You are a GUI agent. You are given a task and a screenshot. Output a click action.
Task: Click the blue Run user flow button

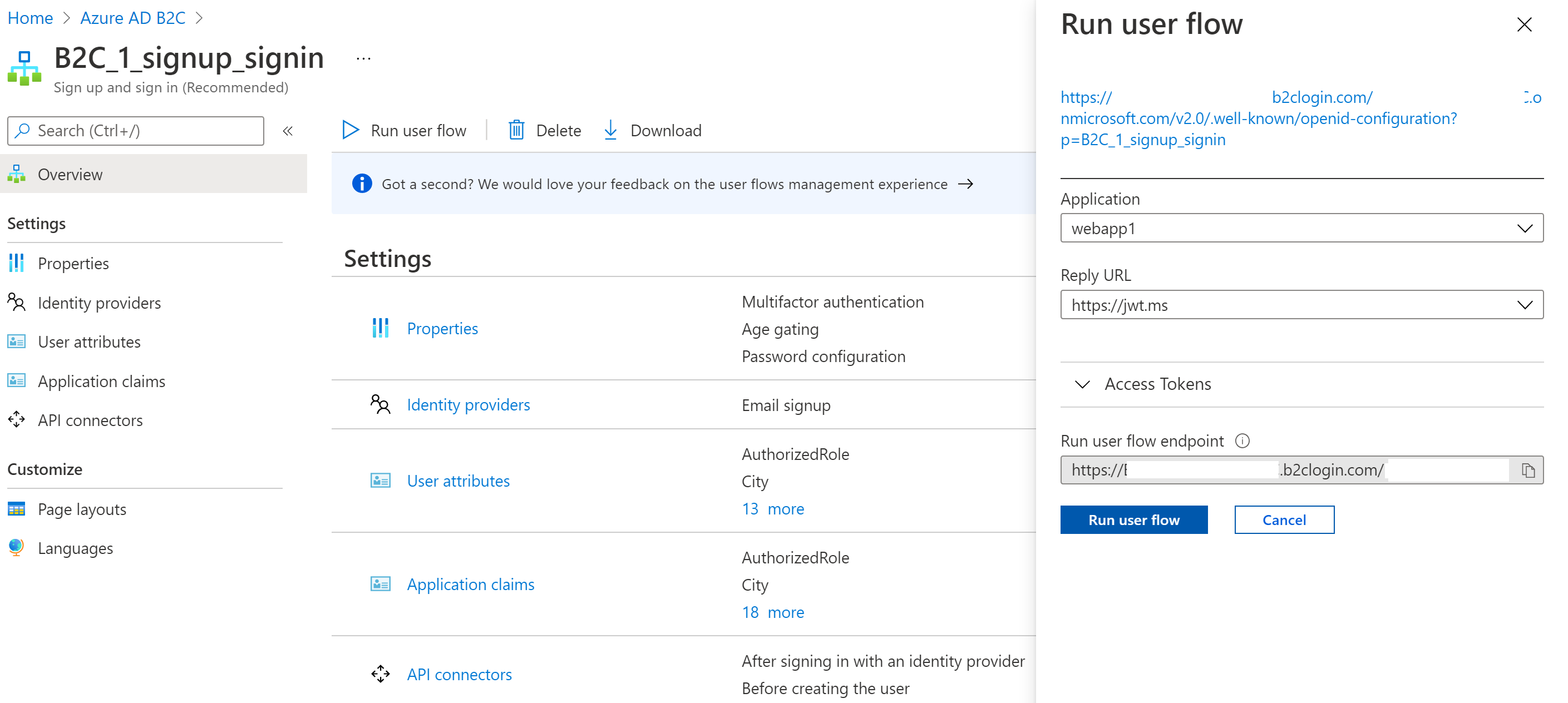[x=1133, y=520]
